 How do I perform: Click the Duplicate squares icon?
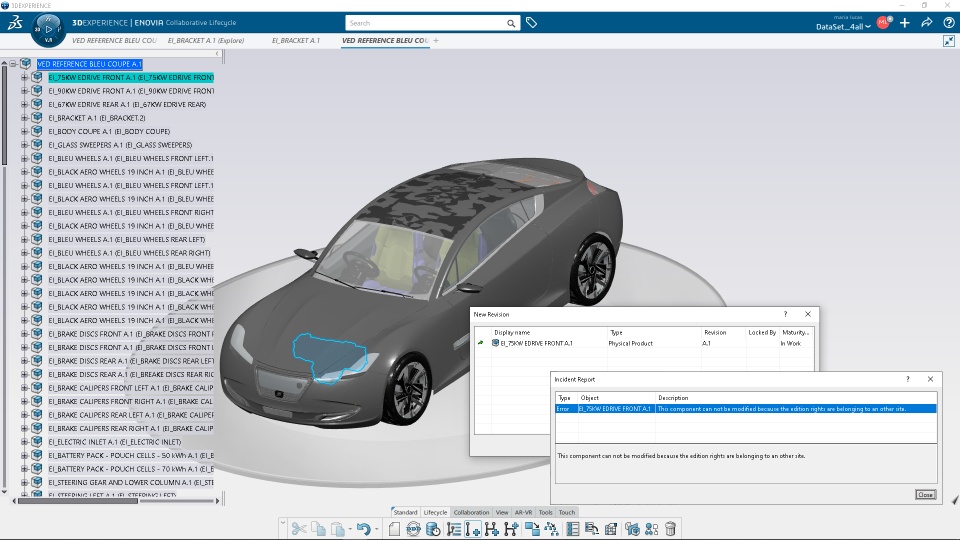click(x=532, y=528)
